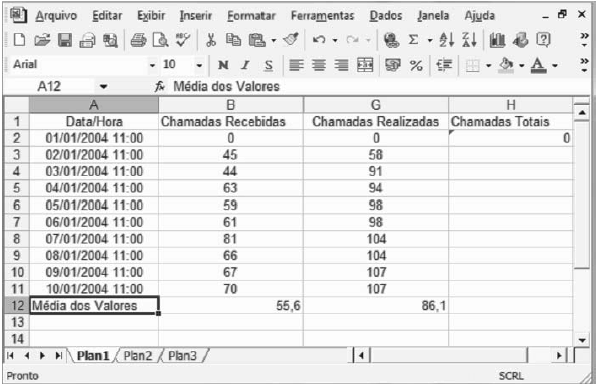Run the spelling check (ABC checkmark) icon
The image size is (598, 386).
183,40
